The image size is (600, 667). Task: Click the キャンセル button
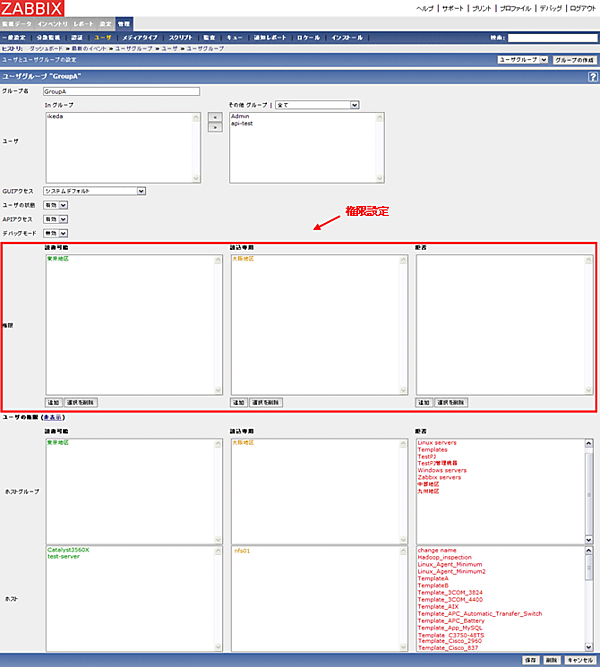580,660
